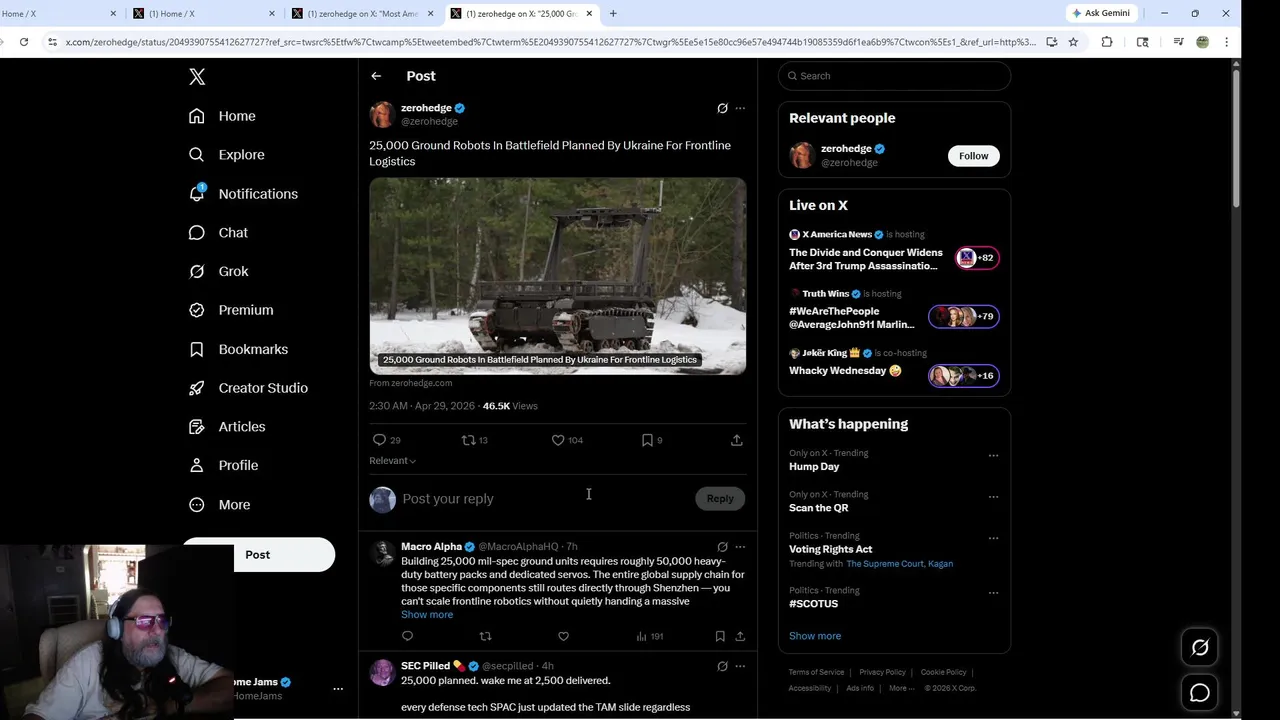Image resolution: width=1280 pixels, height=720 pixels.
Task: Go to Home in sidebar
Action: point(222,116)
